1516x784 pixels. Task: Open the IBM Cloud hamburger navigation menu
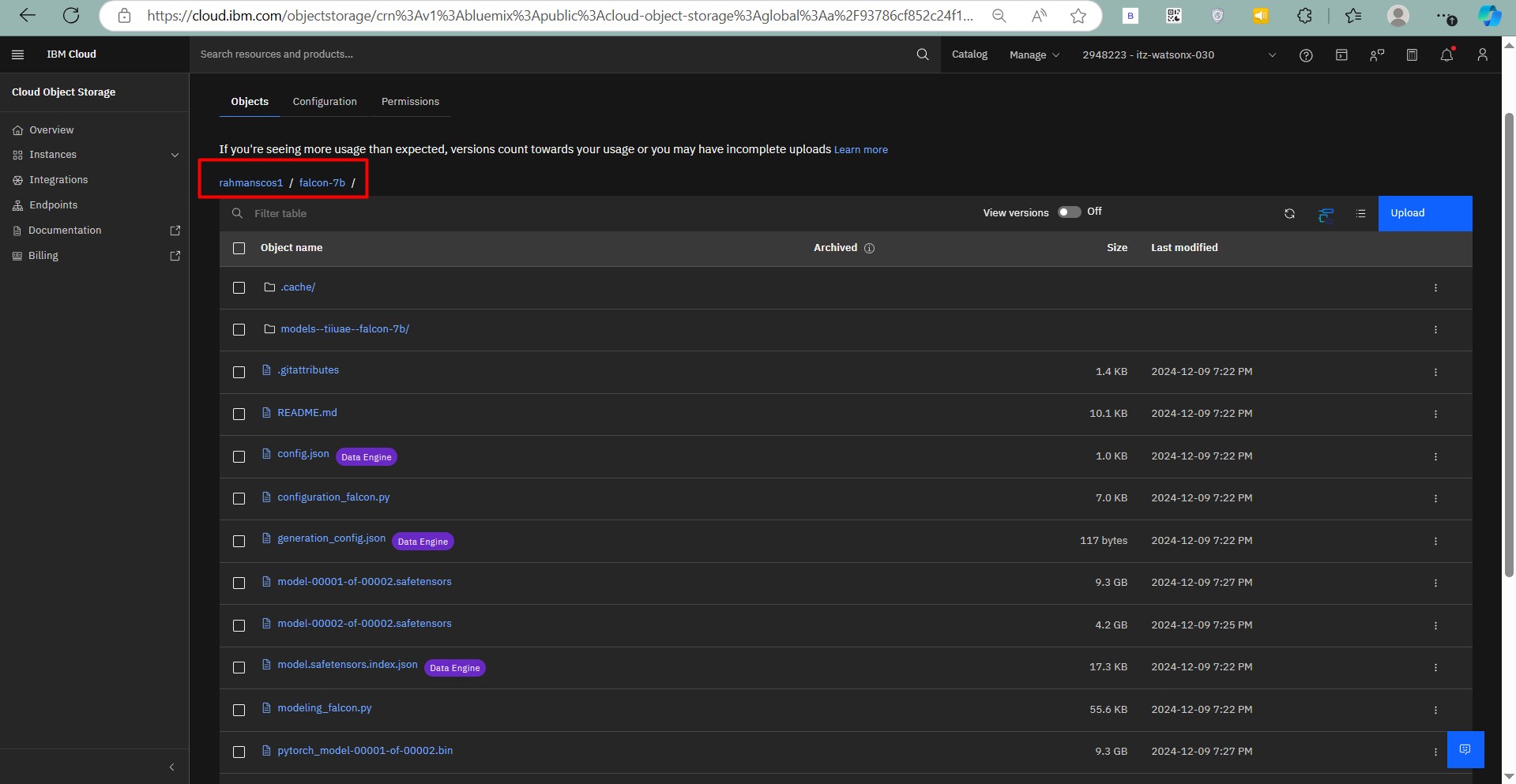pyautogui.click(x=18, y=54)
